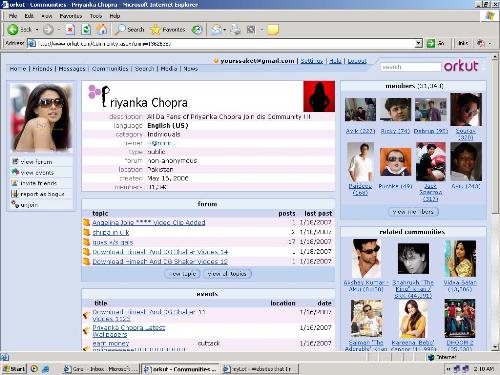Open the address bar dropdown arrow
500x375 pixels.
tap(419, 43)
